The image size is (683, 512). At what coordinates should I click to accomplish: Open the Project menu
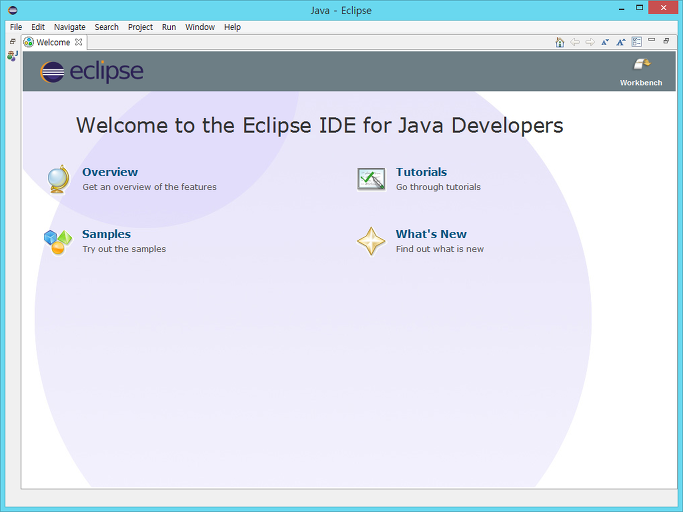(x=140, y=27)
